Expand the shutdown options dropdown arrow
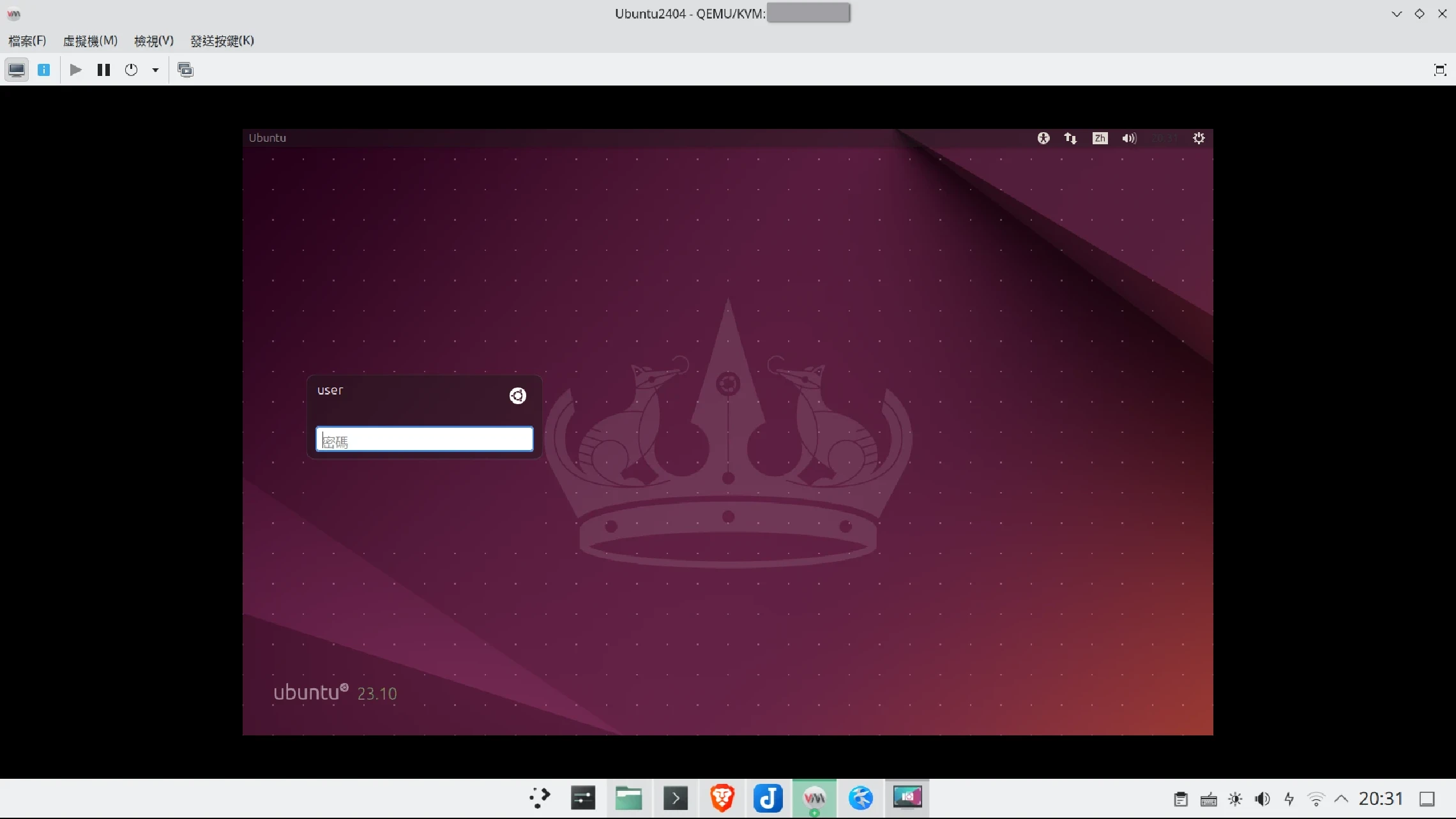 click(155, 70)
